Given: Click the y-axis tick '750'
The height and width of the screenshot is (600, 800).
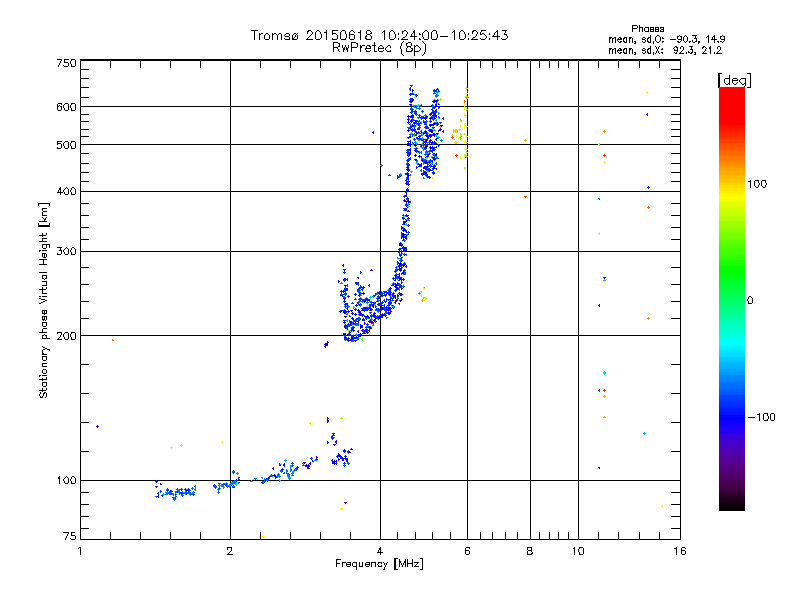Looking at the screenshot, I should 67,63.
